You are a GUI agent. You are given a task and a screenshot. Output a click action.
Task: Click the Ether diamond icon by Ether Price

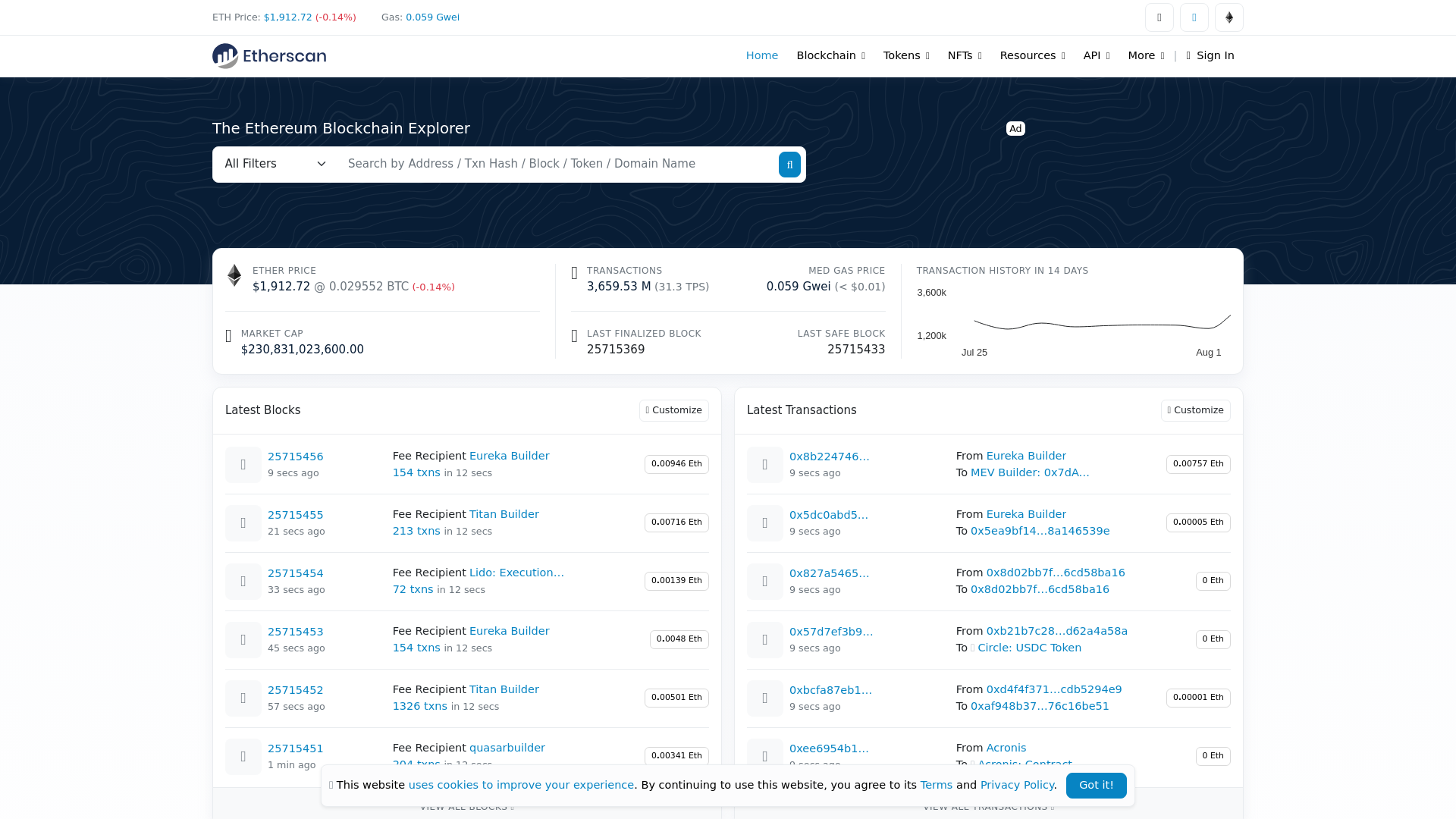(234, 275)
